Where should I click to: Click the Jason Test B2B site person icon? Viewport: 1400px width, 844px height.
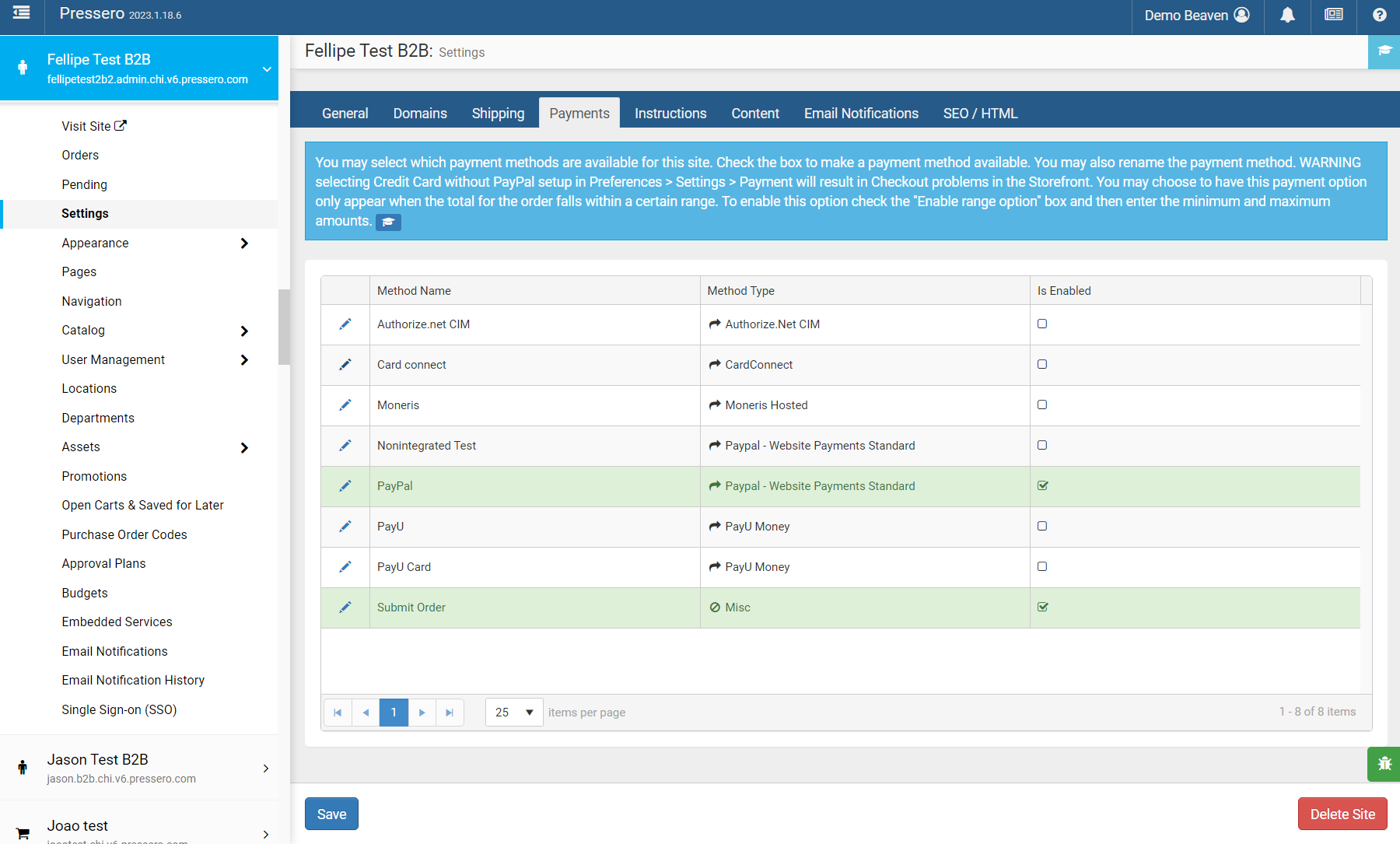(23, 768)
